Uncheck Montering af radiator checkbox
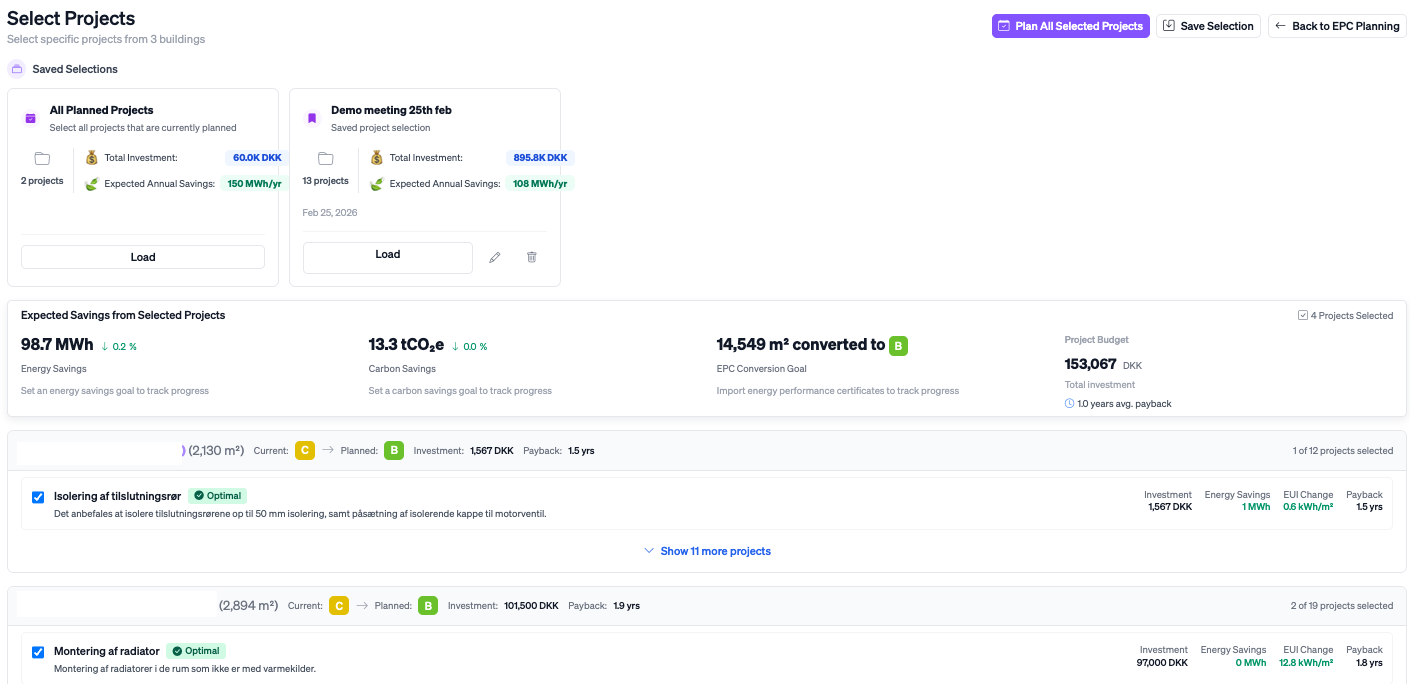1410x684 pixels. [x=38, y=652]
